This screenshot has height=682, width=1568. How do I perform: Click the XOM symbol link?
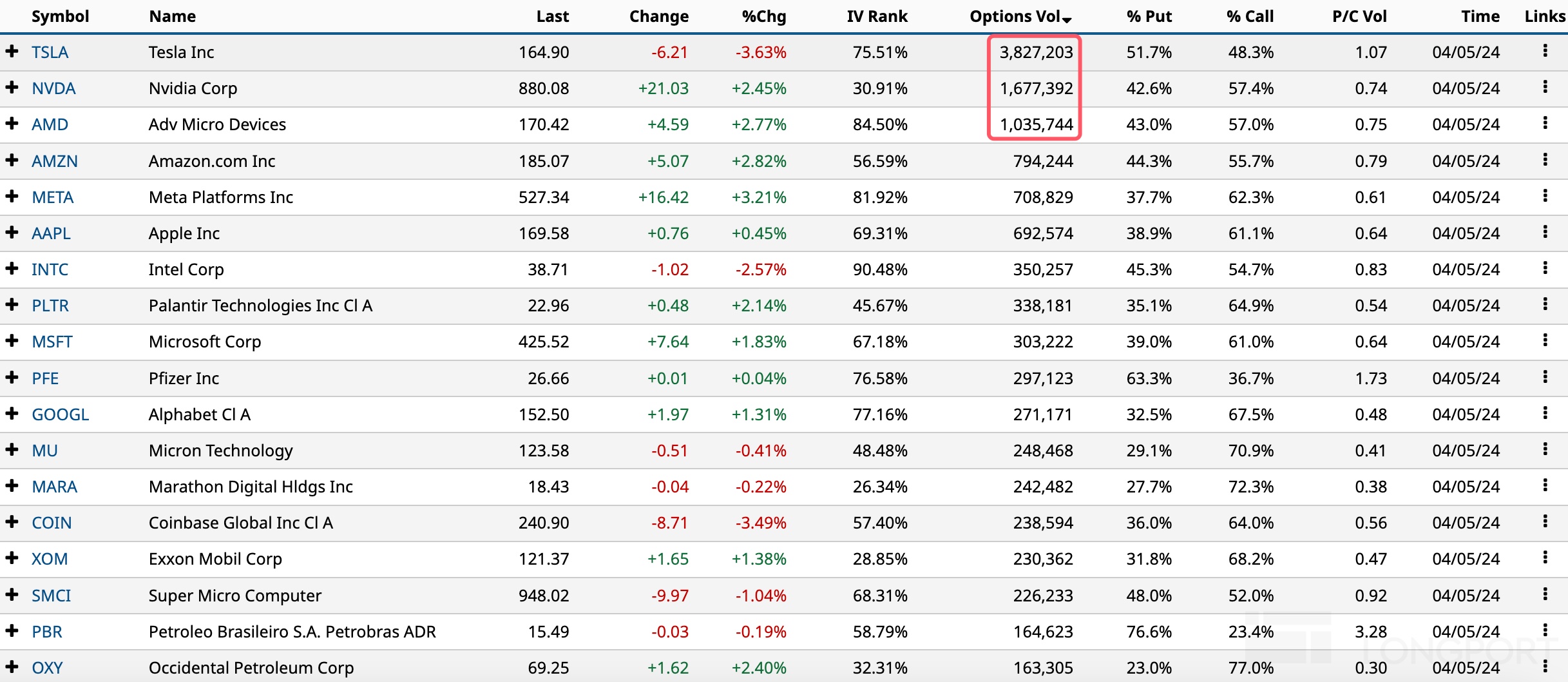tap(50, 559)
